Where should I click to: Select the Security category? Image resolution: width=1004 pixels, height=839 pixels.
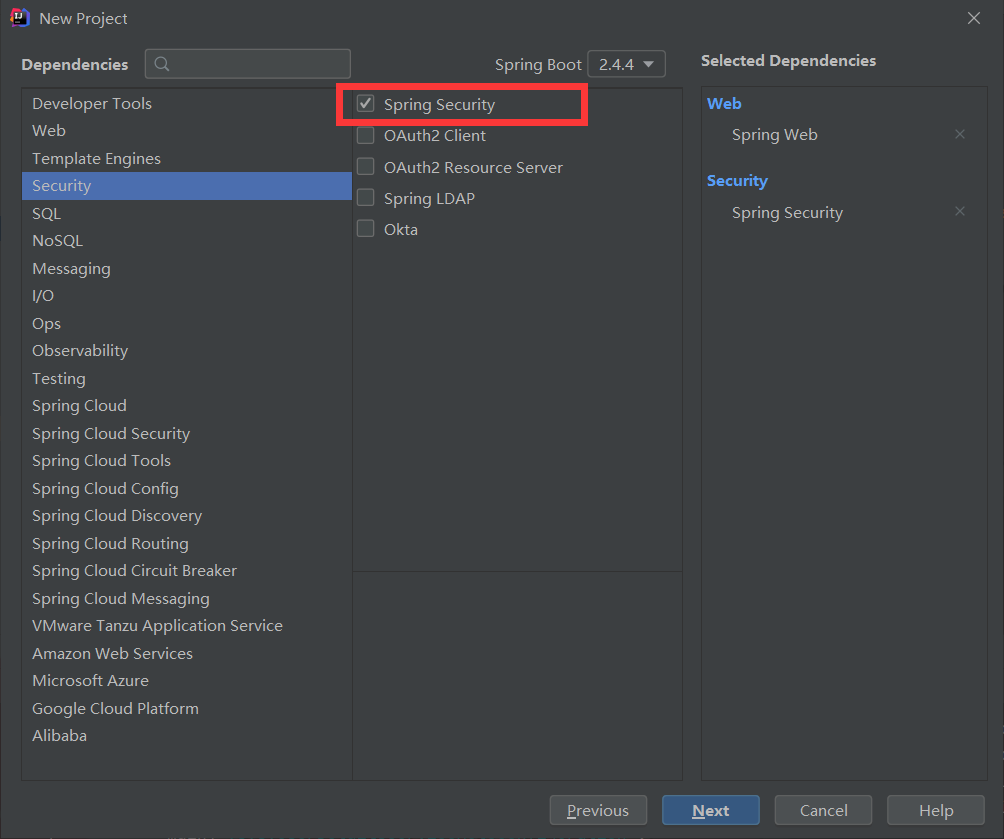tap(186, 186)
